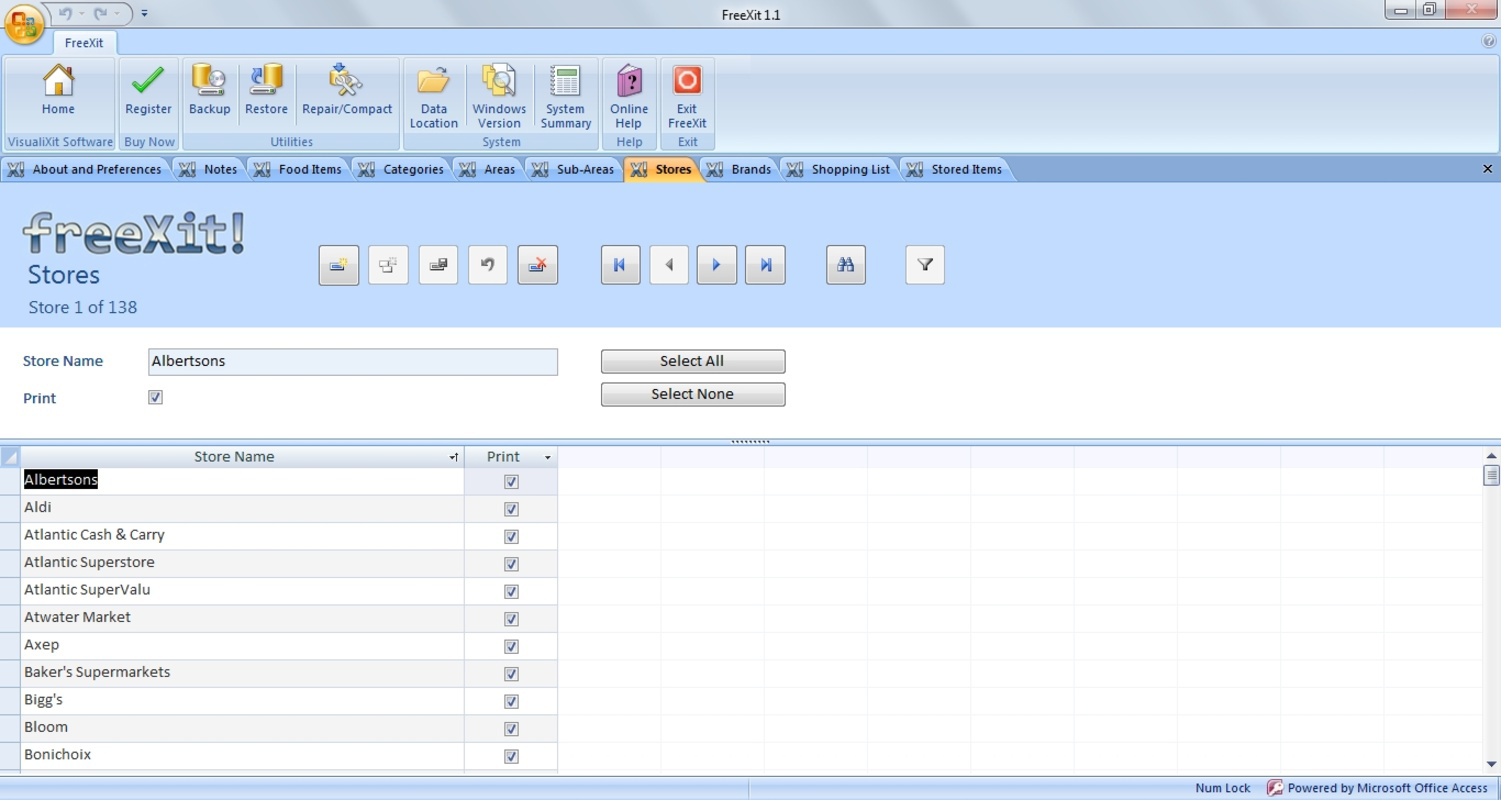Screen dimensions: 1501x800
Task: Click the Office orb button
Action: [x=24, y=24]
